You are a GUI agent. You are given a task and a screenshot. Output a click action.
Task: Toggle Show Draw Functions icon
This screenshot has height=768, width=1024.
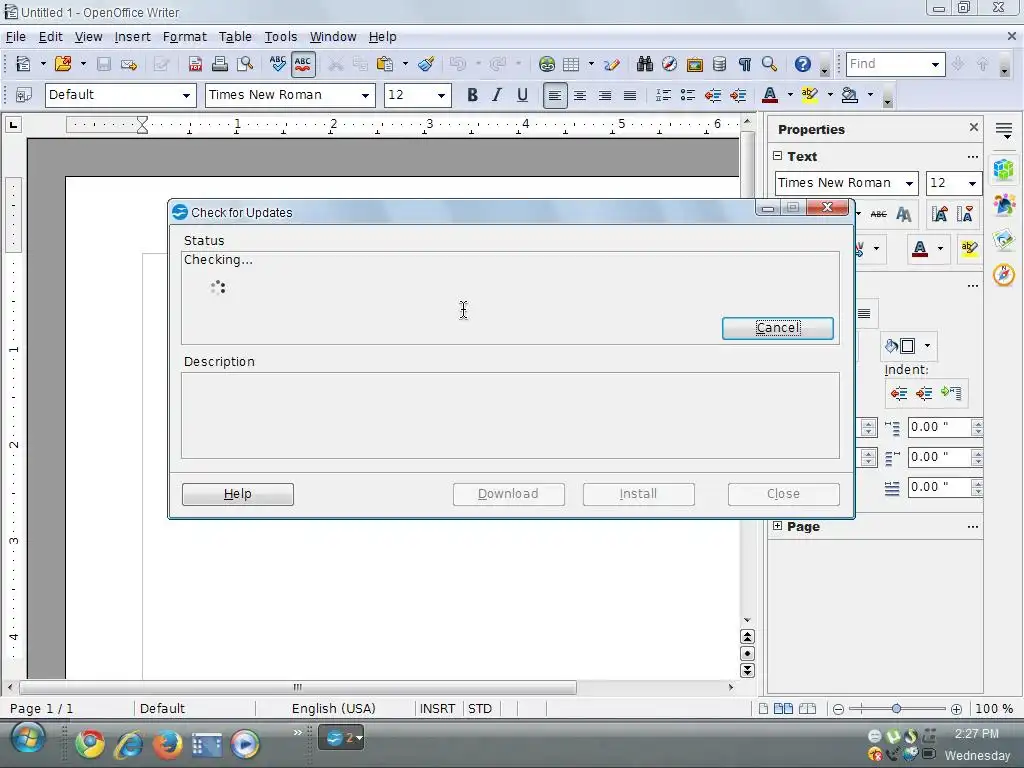(x=612, y=64)
